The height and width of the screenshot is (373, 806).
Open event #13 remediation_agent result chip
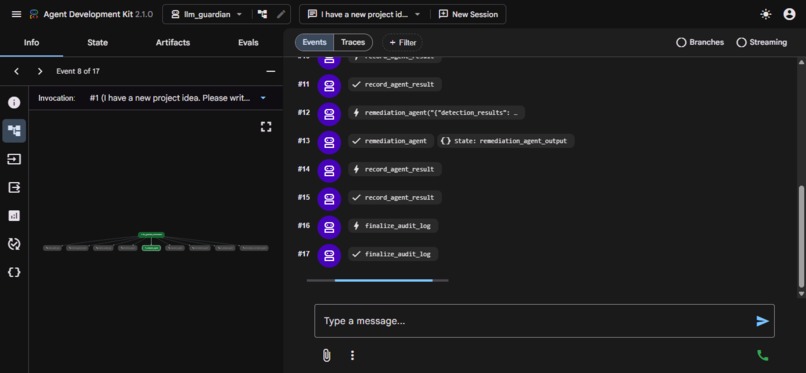[x=391, y=141]
